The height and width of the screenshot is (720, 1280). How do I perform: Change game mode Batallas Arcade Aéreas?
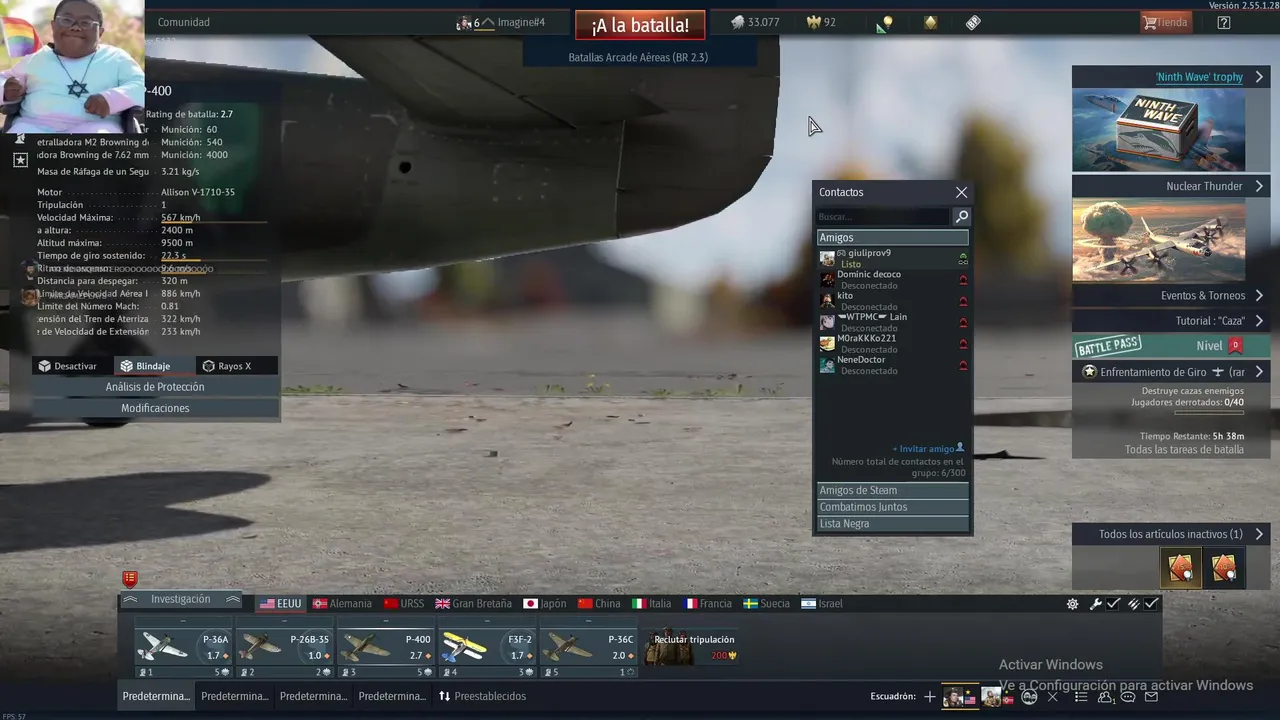coord(638,57)
